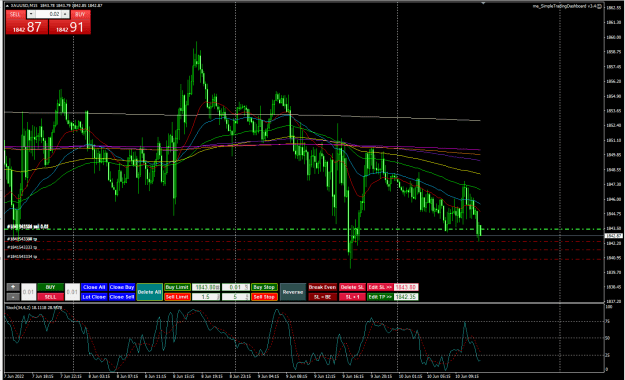This screenshot has width=625, height=380.
Task: Click the 1860.00 price scale label
Action: pos(613,37)
